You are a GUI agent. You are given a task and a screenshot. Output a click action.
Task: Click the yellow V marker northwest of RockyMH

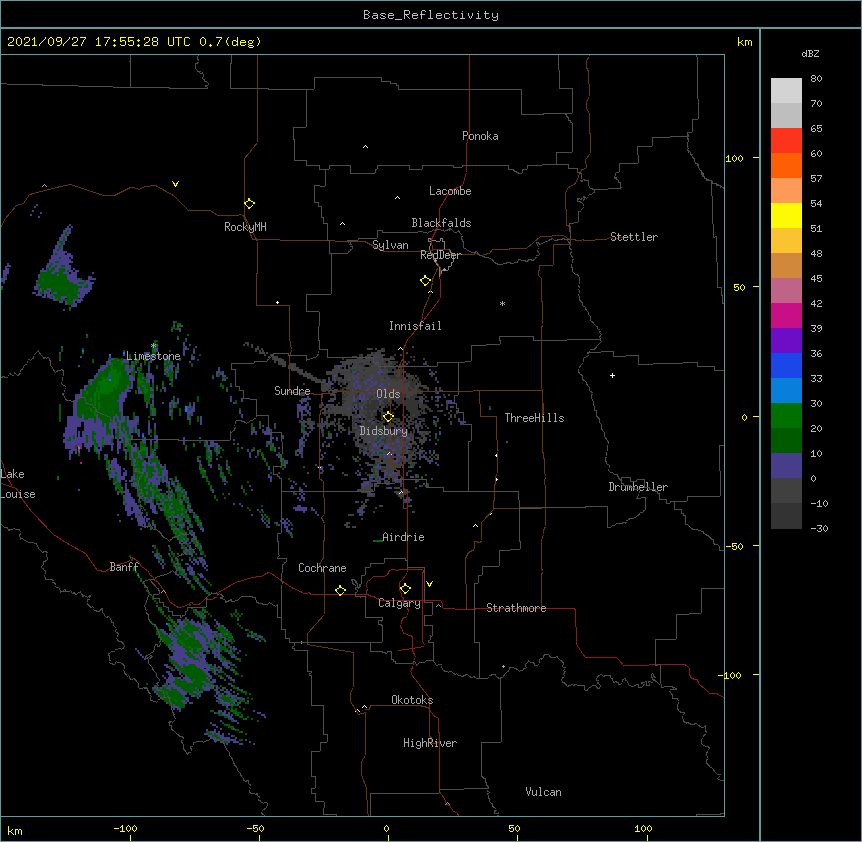(175, 184)
